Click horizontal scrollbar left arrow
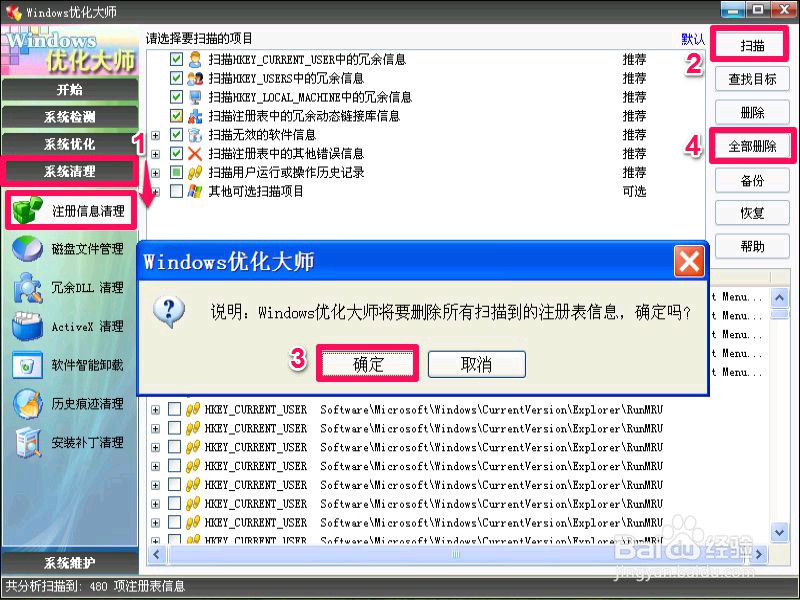This screenshot has width=800, height=600. coord(156,554)
